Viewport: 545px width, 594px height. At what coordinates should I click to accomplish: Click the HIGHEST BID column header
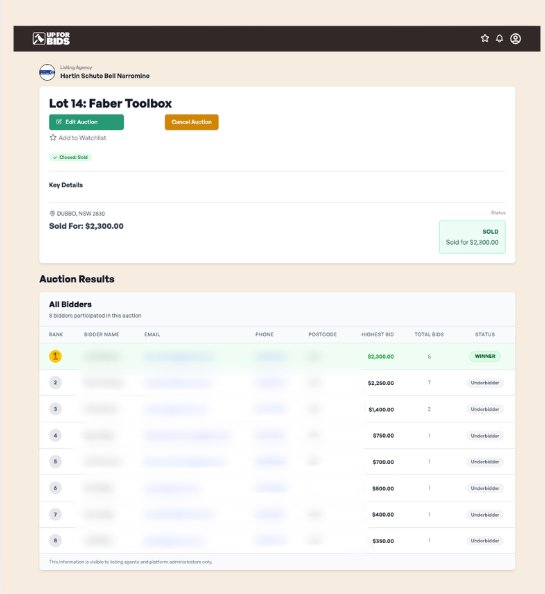pos(378,335)
